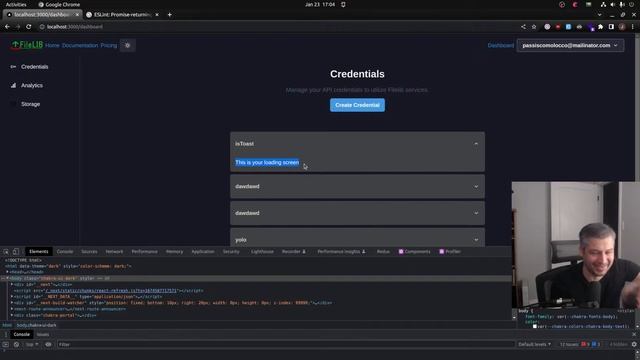
Task: Click the 'This is your loading screen' text
Action: [x=267, y=162]
